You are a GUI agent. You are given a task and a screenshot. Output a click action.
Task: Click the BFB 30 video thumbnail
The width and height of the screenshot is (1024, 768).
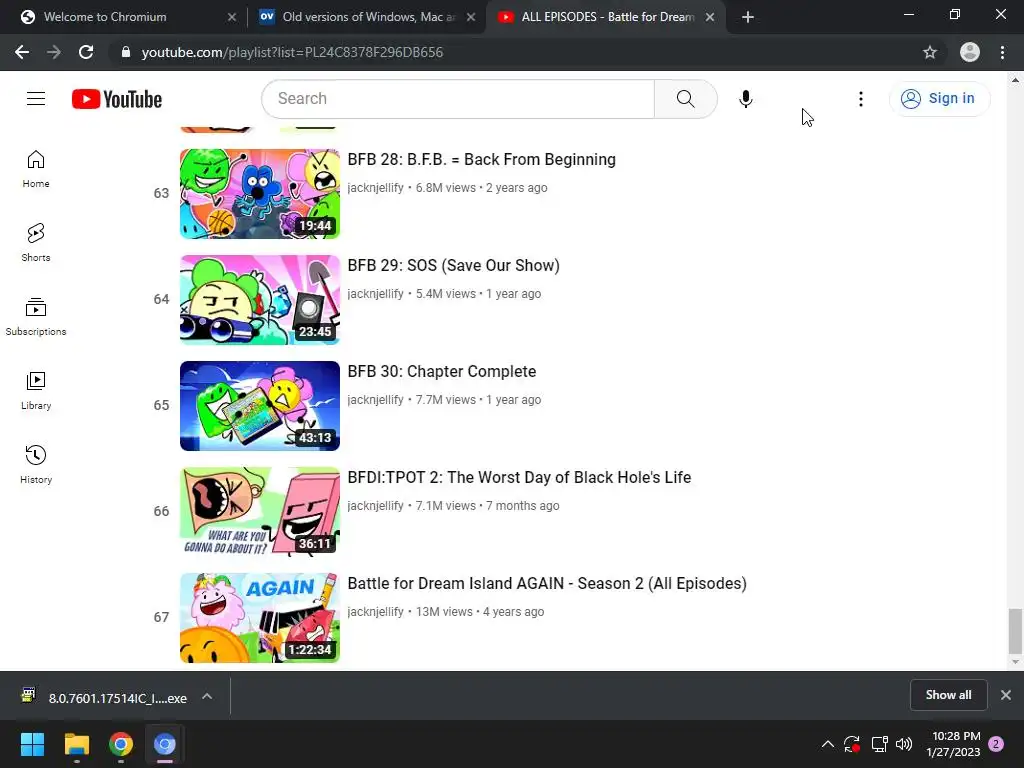260,406
